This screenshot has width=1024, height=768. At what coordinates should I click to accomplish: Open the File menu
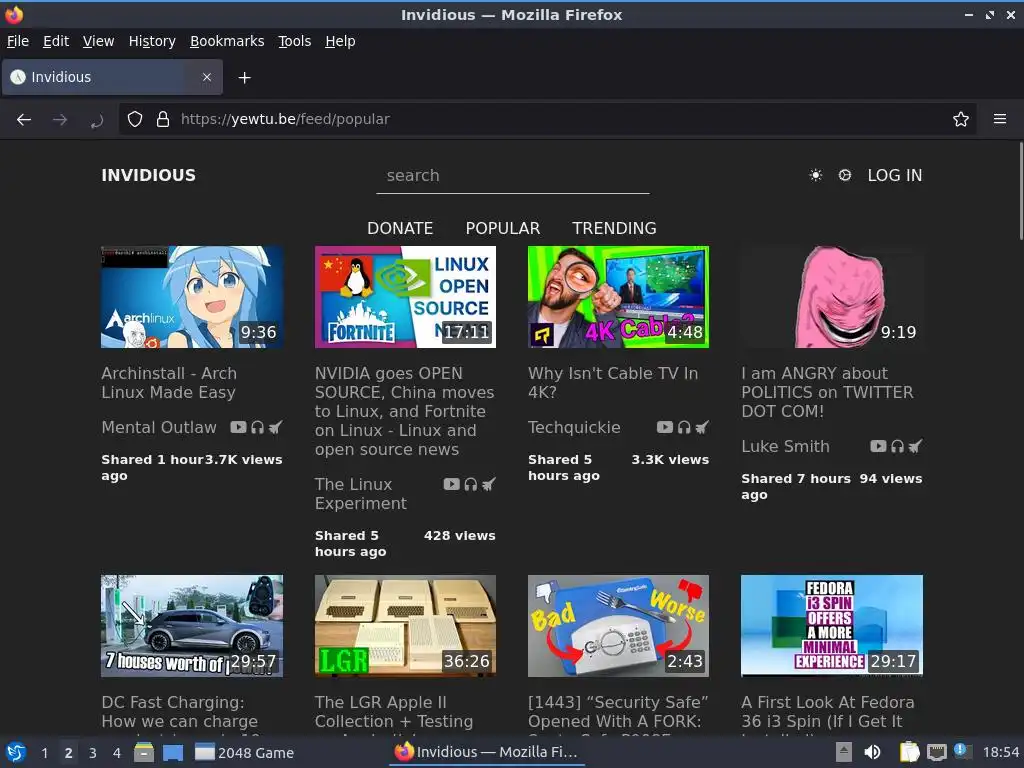click(18, 41)
